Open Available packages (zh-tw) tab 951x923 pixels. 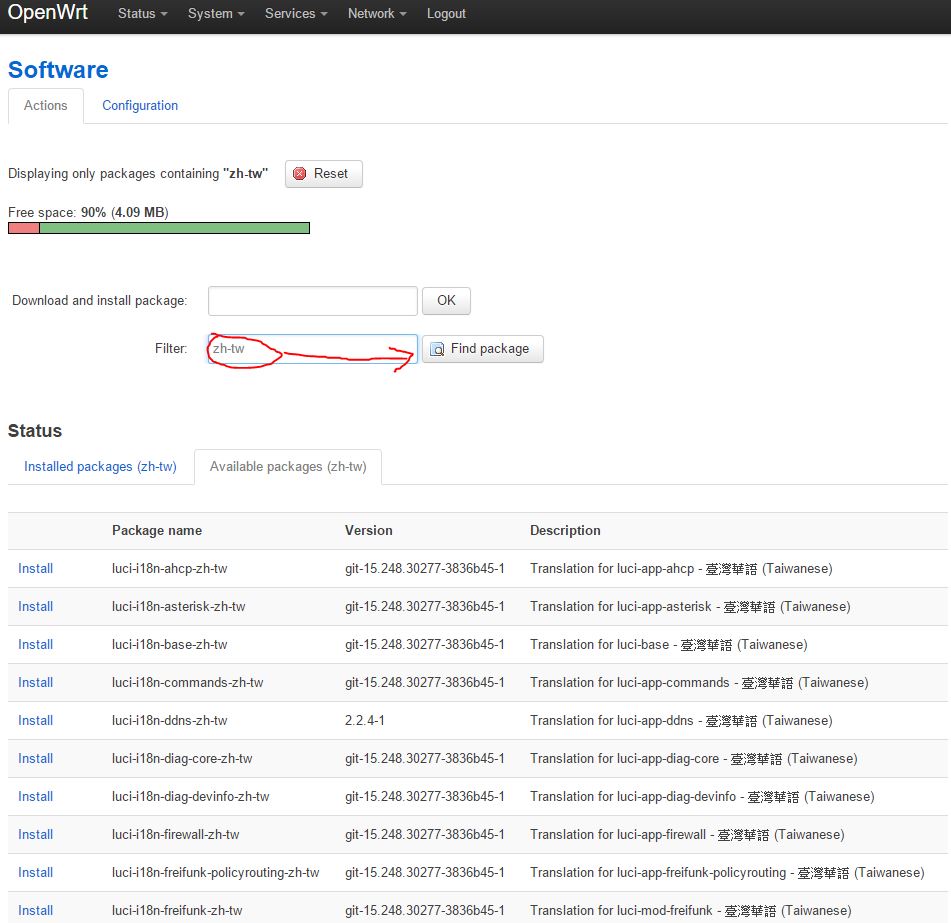288,466
